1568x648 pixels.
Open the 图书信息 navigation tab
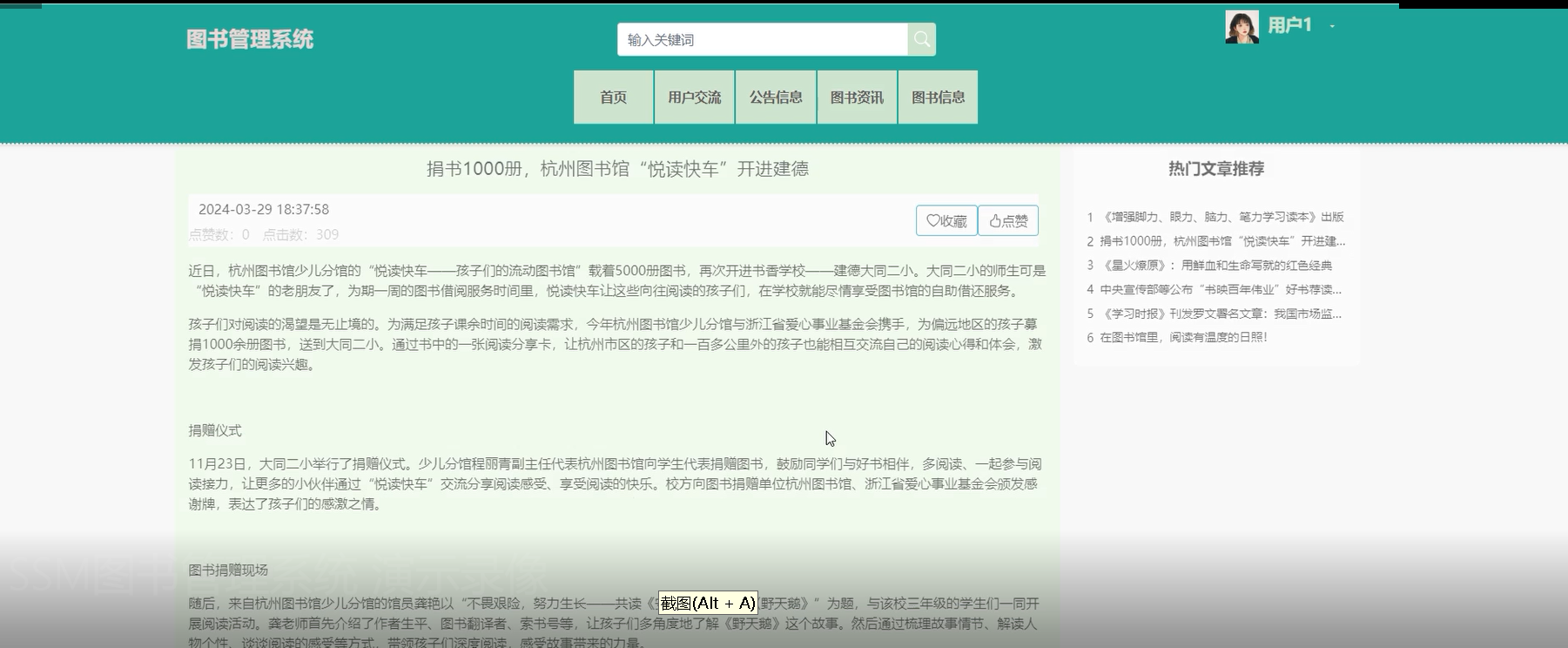point(938,97)
